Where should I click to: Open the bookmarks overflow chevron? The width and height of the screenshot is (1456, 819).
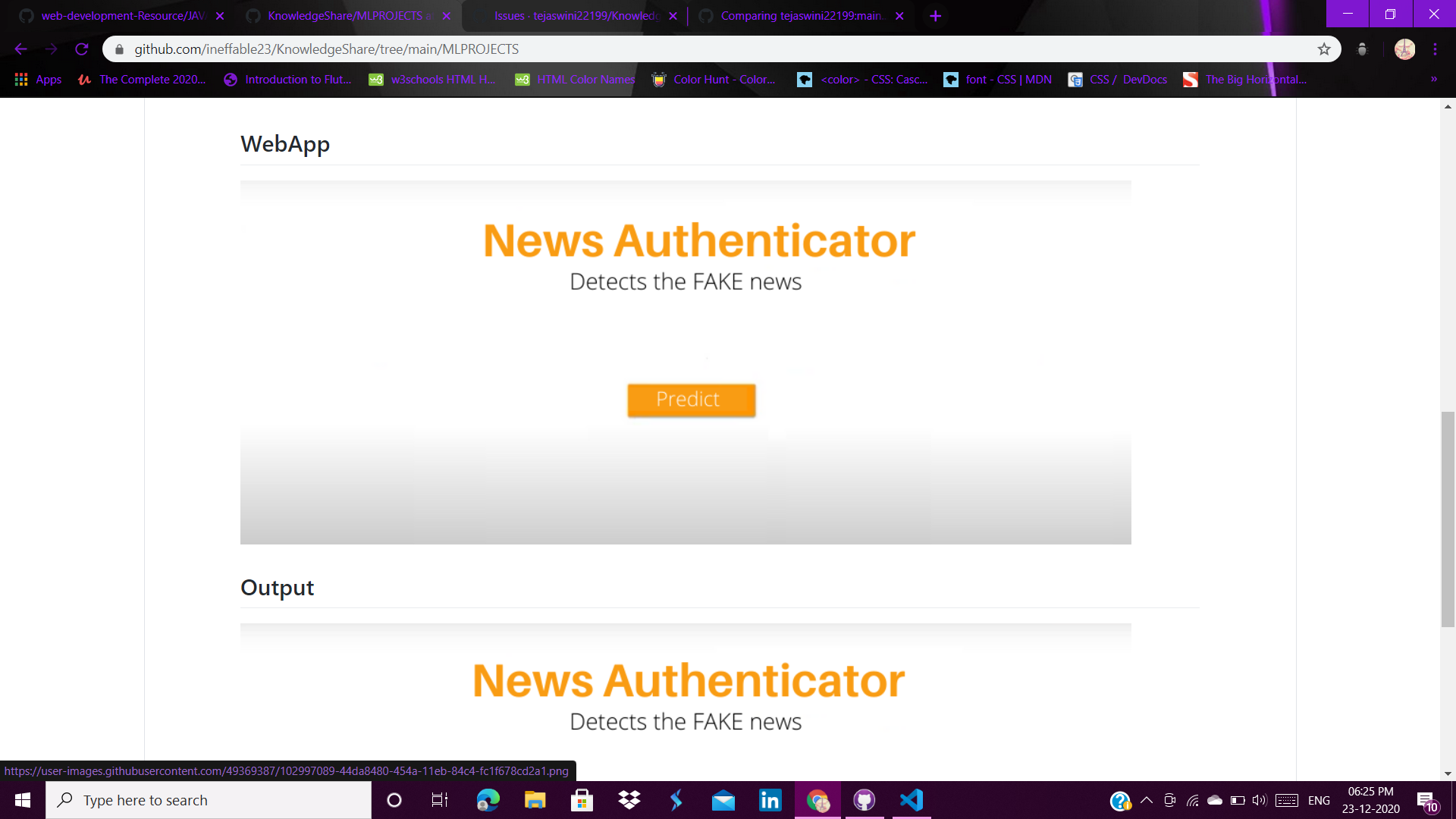point(1432,79)
